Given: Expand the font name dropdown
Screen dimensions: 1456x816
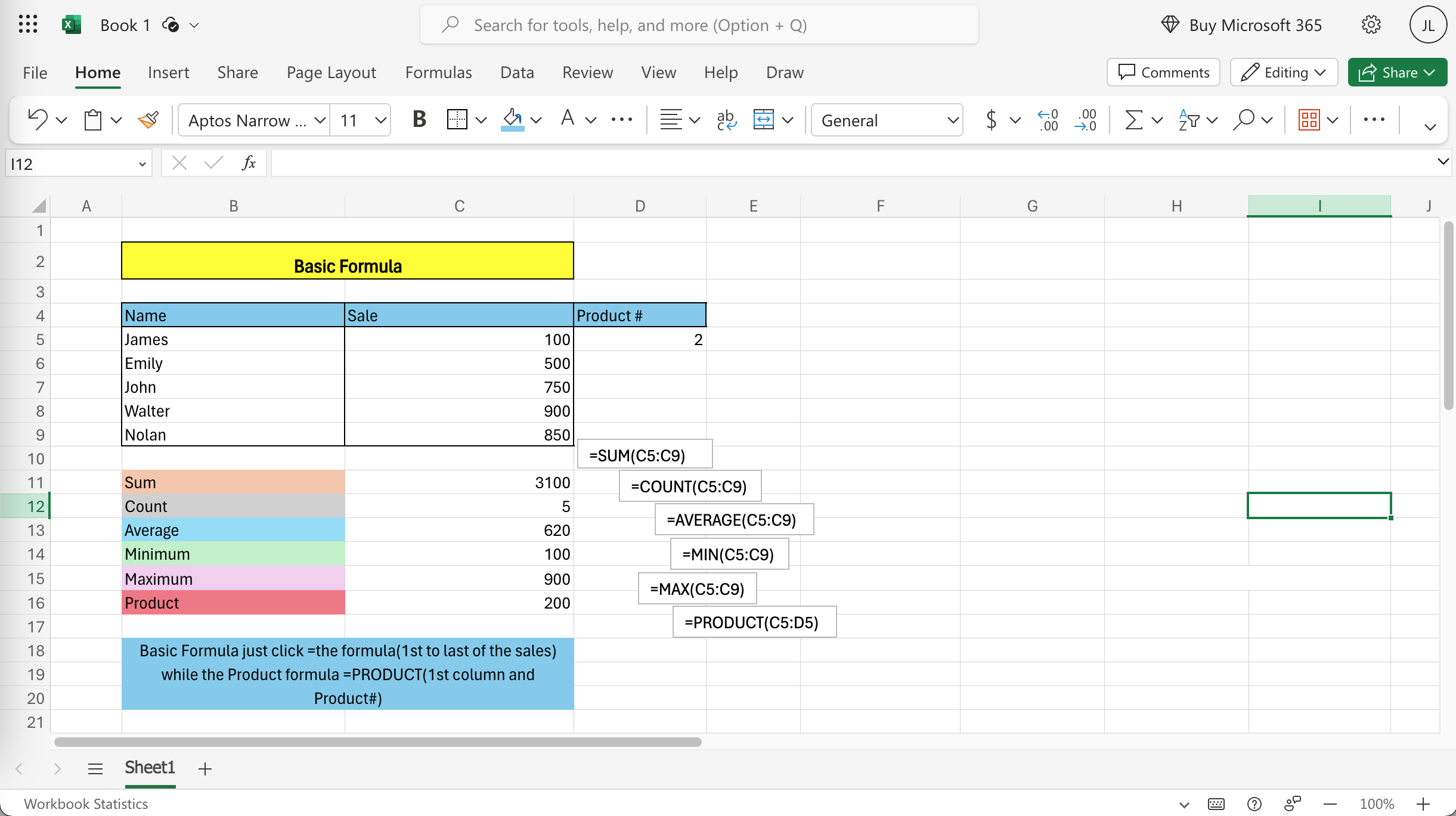Looking at the screenshot, I should (x=320, y=120).
